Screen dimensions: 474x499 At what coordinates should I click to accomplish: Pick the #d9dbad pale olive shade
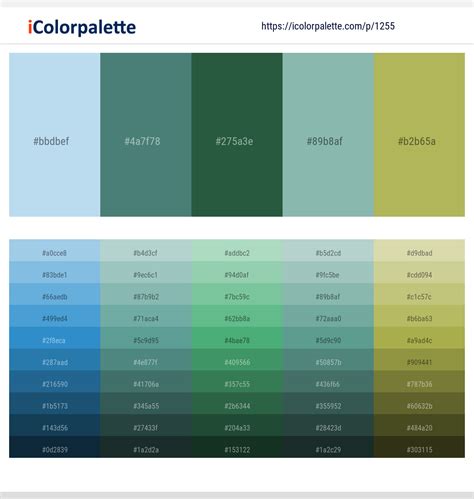(419, 251)
